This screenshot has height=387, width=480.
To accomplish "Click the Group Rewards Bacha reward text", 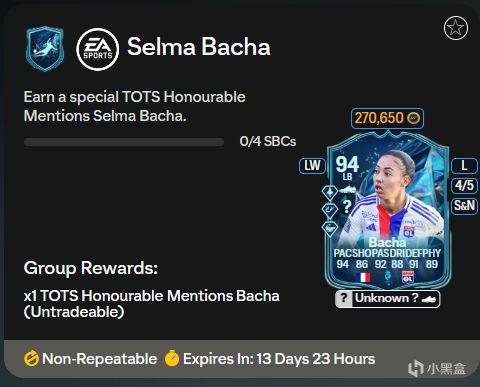I will point(152,304).
